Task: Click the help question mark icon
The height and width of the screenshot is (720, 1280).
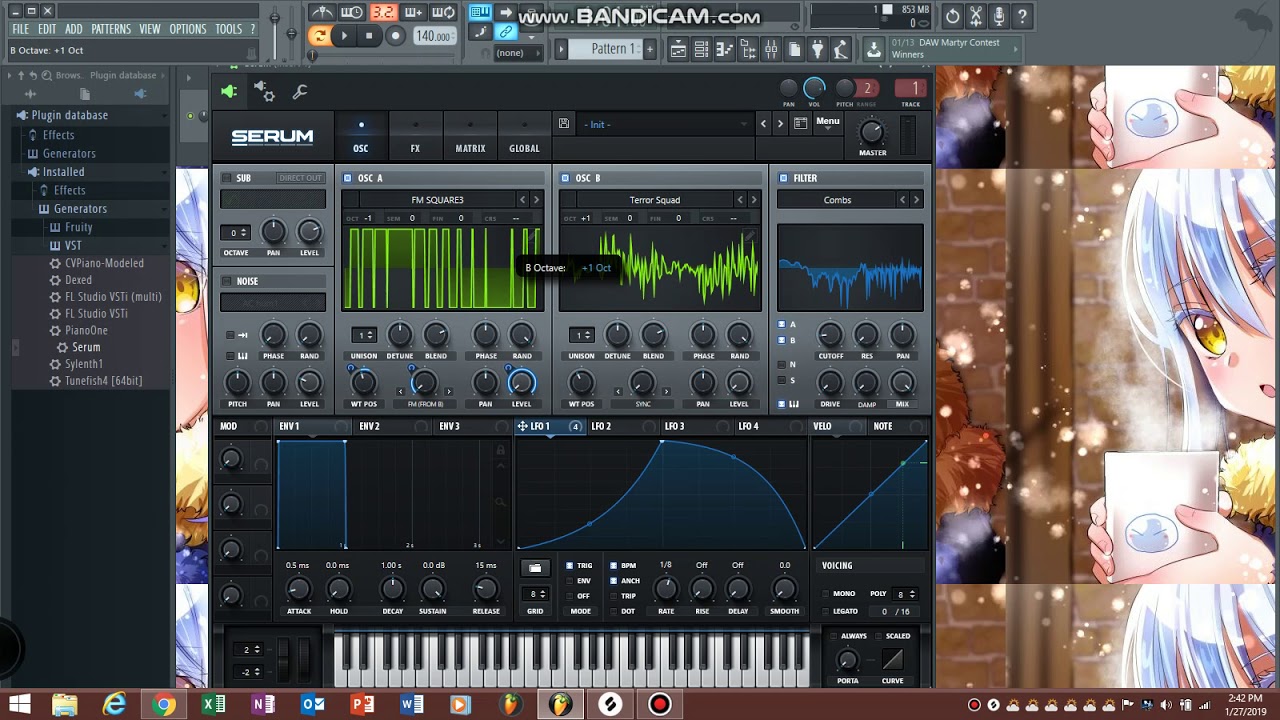Action: (1022, 16)
